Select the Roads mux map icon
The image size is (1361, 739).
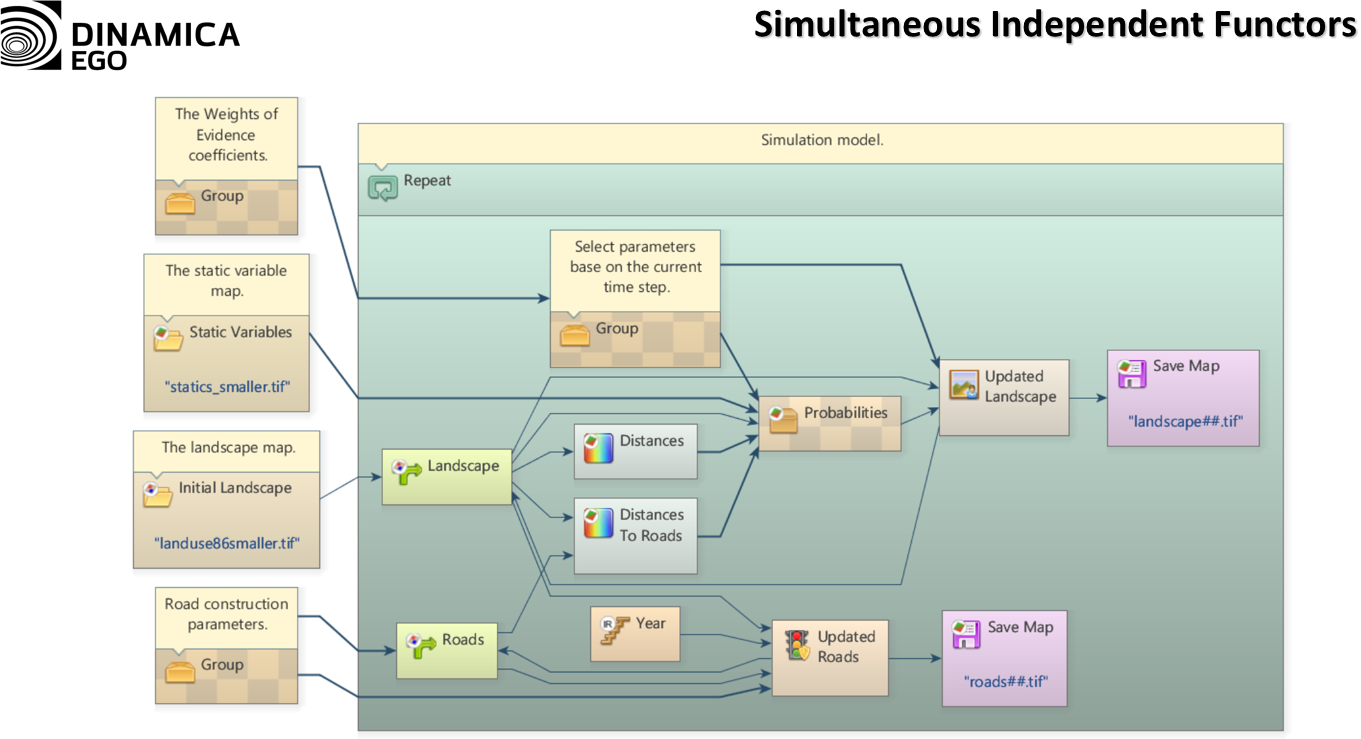click(422, 645)
